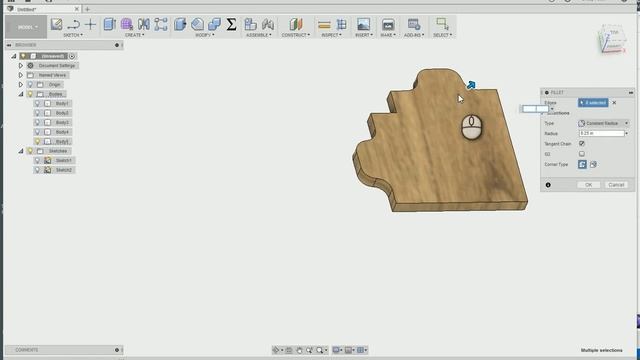Click the Section Analysis inspect icon
Viewport: 640px width, 360px height.
coord(342,24)
